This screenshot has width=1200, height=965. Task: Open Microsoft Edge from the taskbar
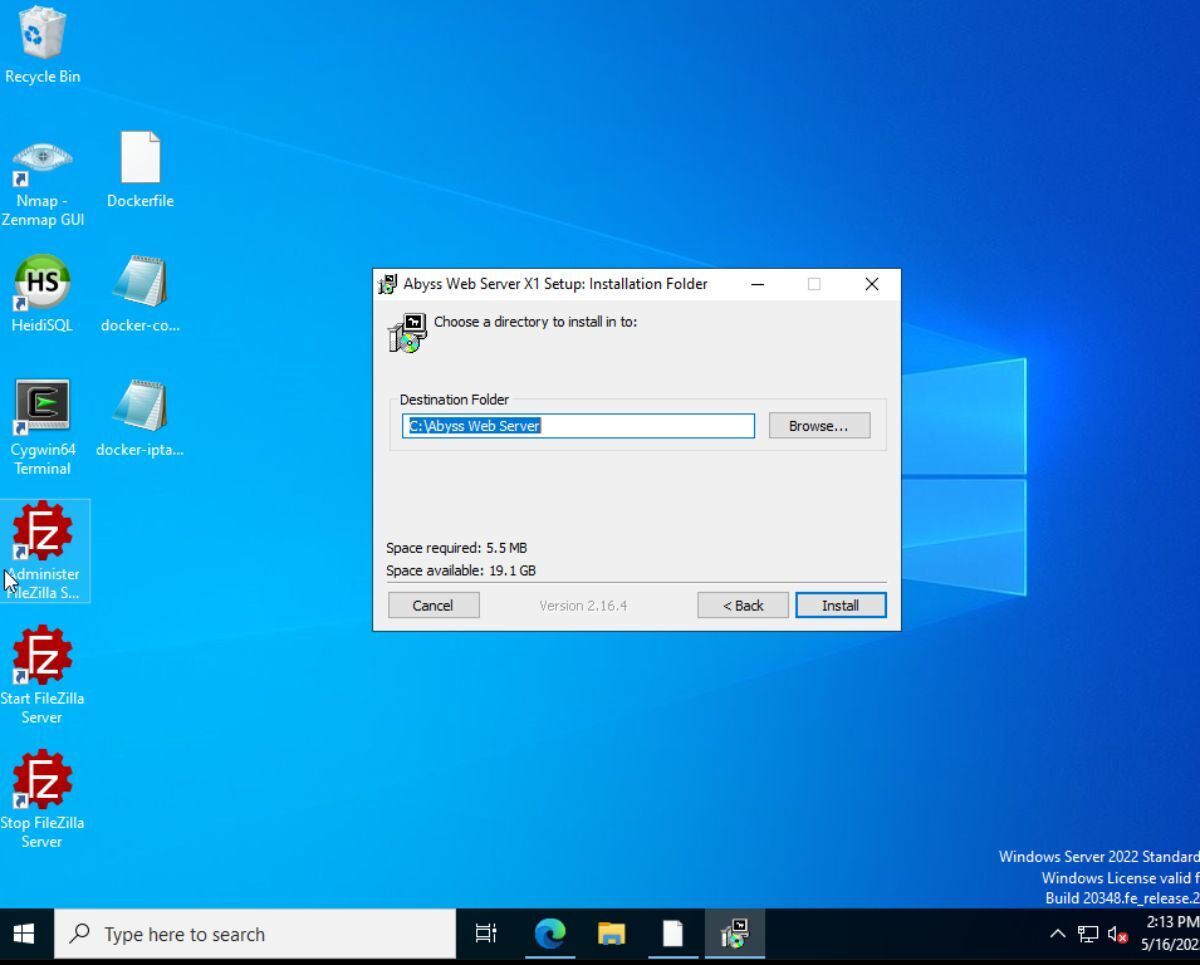coord(549,934)
